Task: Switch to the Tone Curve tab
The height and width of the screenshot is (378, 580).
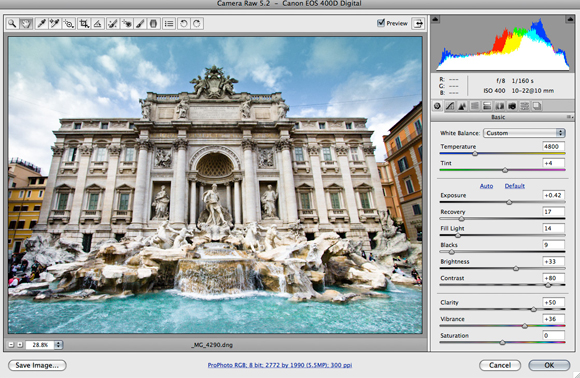Action: coord(450,107)
